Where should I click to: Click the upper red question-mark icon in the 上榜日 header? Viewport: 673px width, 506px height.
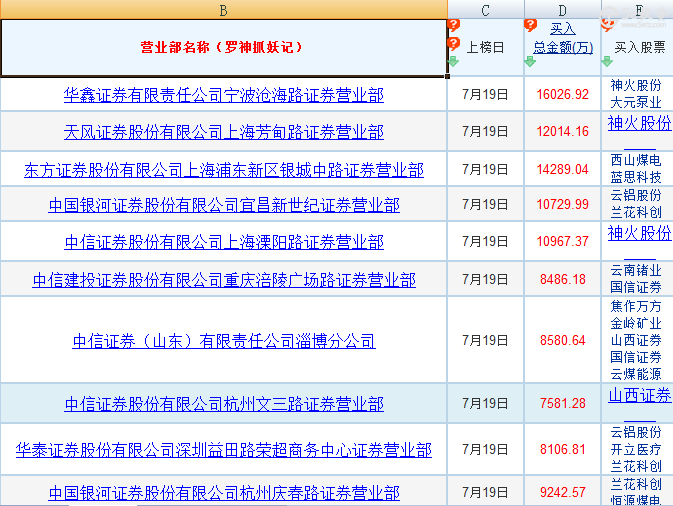click(x=453, y=25)
